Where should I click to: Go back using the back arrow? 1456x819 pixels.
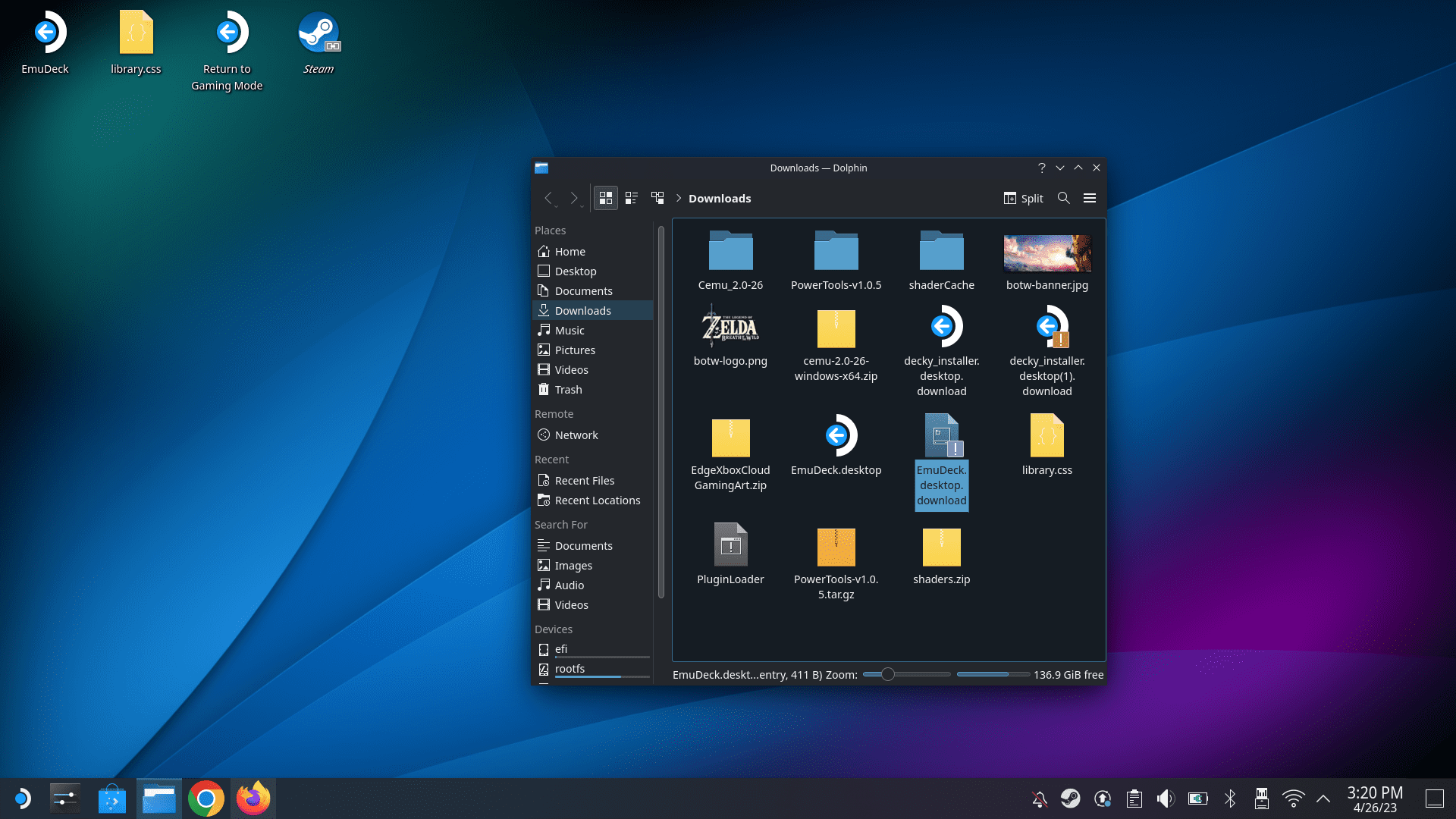click(548, 198)
